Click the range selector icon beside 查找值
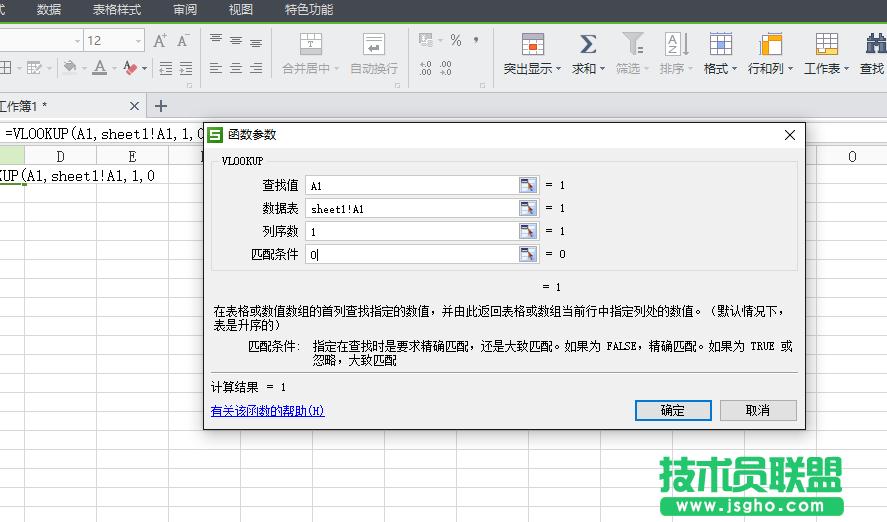This screenshot has height=522, width=887. click(x=528, y=185)
